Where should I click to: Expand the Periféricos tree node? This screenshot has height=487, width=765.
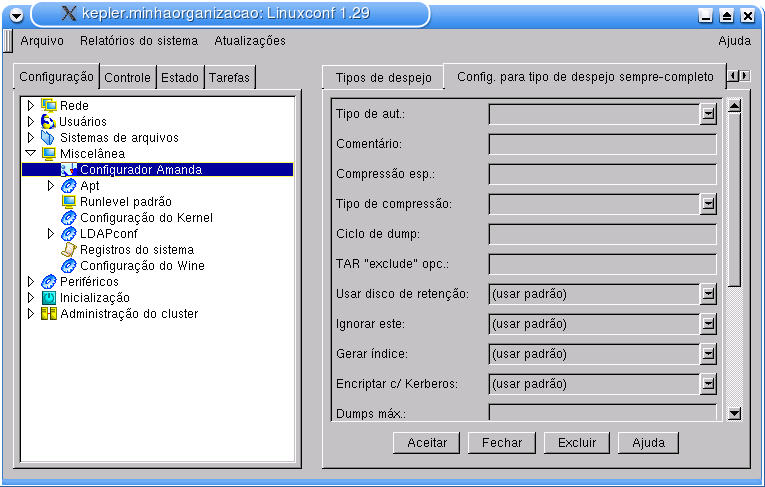point(31,282)
